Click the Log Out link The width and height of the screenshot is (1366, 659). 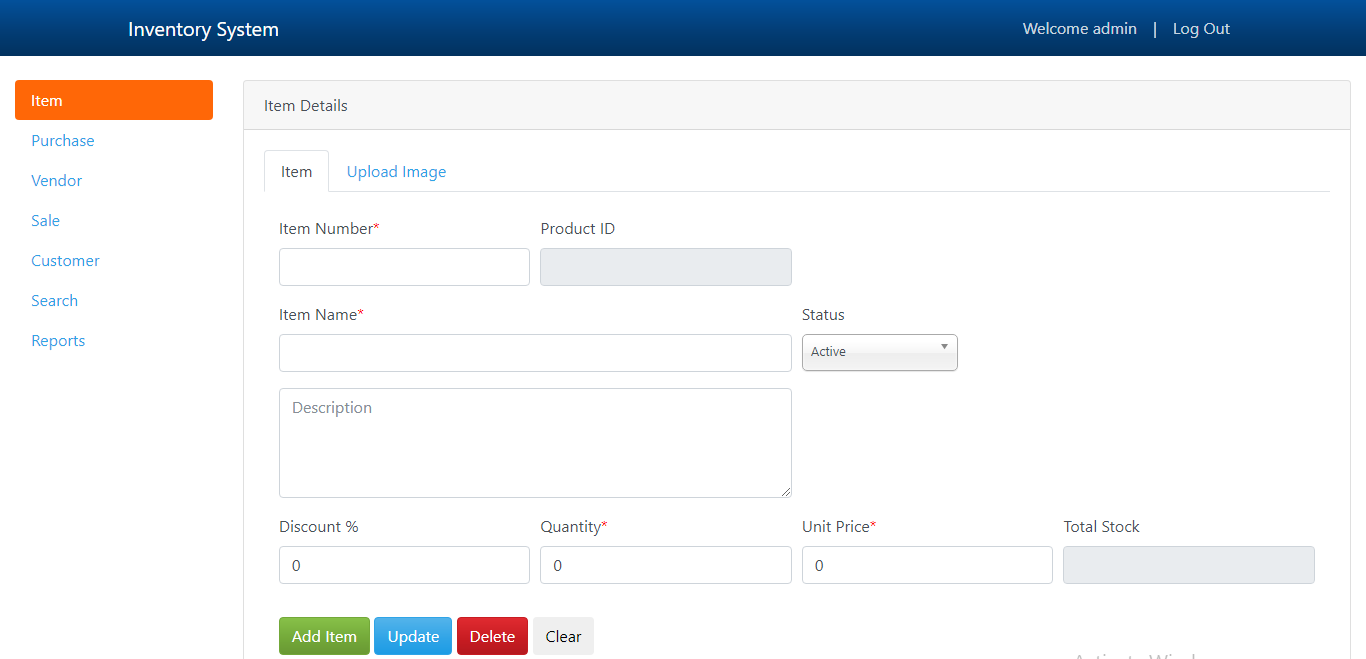click(1201, 29)
